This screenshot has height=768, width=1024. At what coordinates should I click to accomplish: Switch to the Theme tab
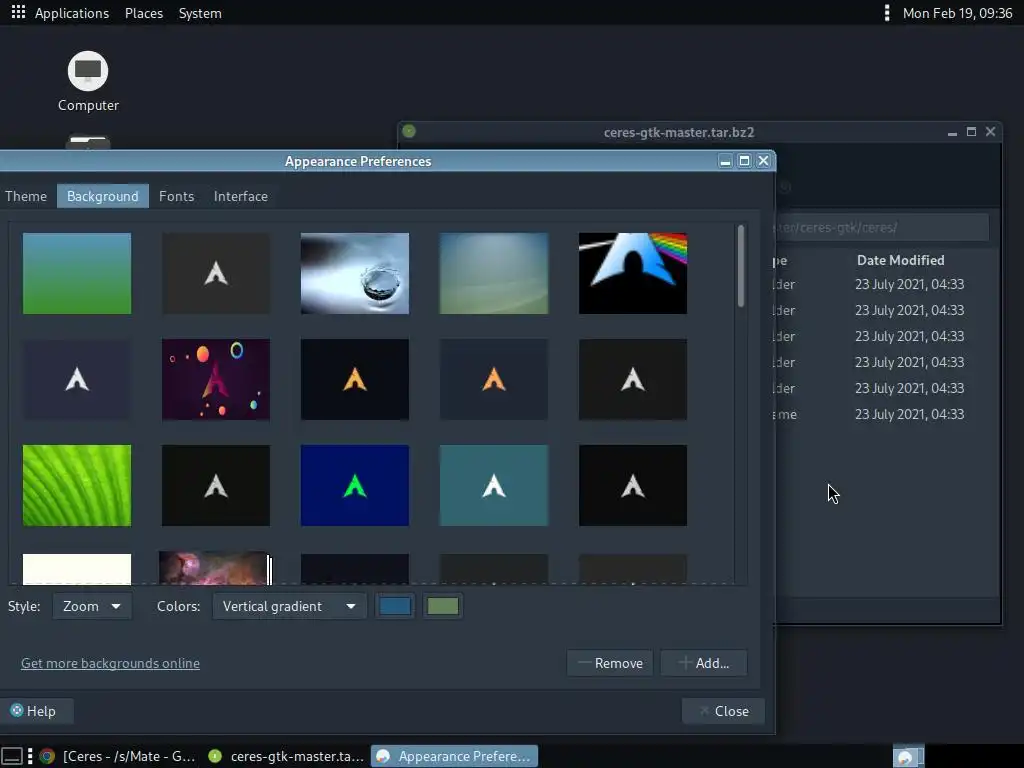click(26, 196)
